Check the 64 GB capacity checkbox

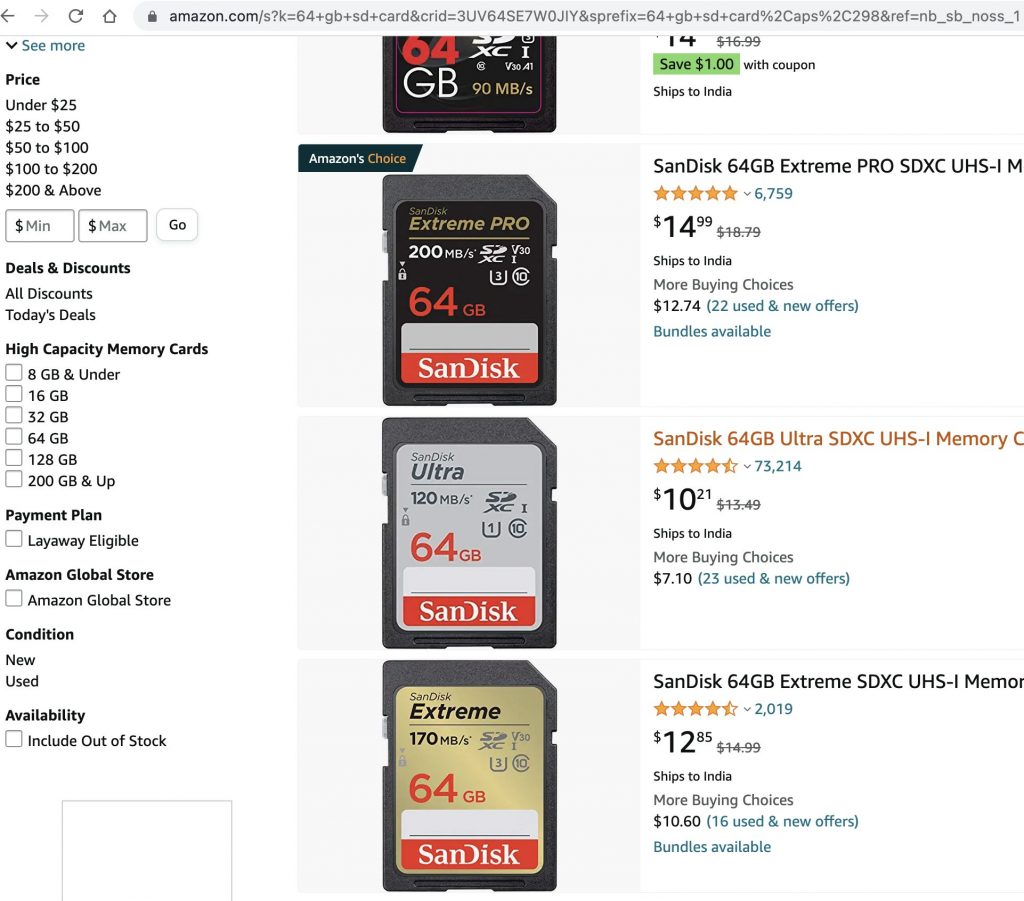point(14,437)
